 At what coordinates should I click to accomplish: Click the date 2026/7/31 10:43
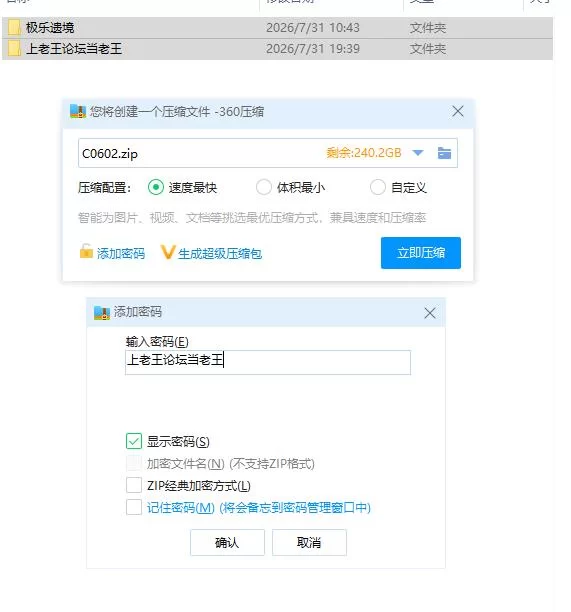[x=313, y=28]
